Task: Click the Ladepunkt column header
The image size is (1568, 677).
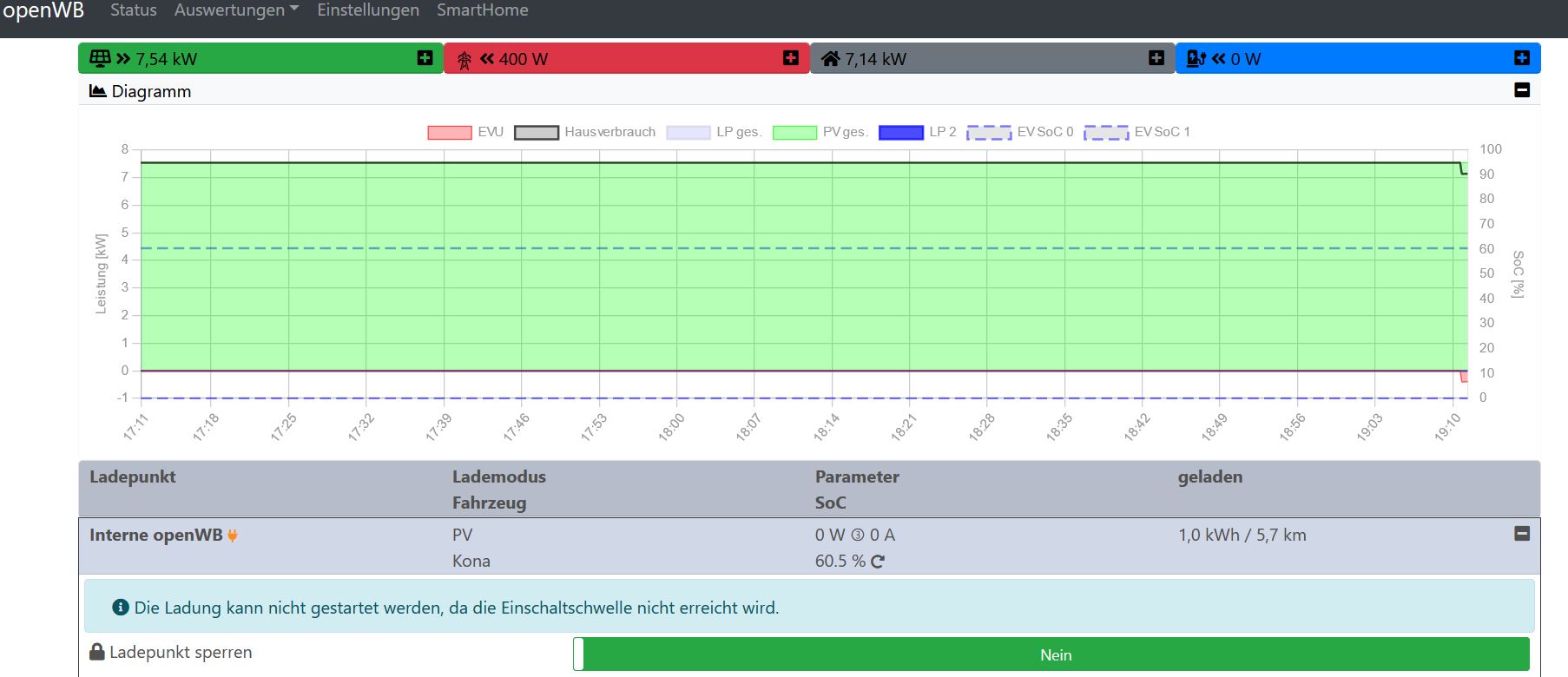Action: 133,477
